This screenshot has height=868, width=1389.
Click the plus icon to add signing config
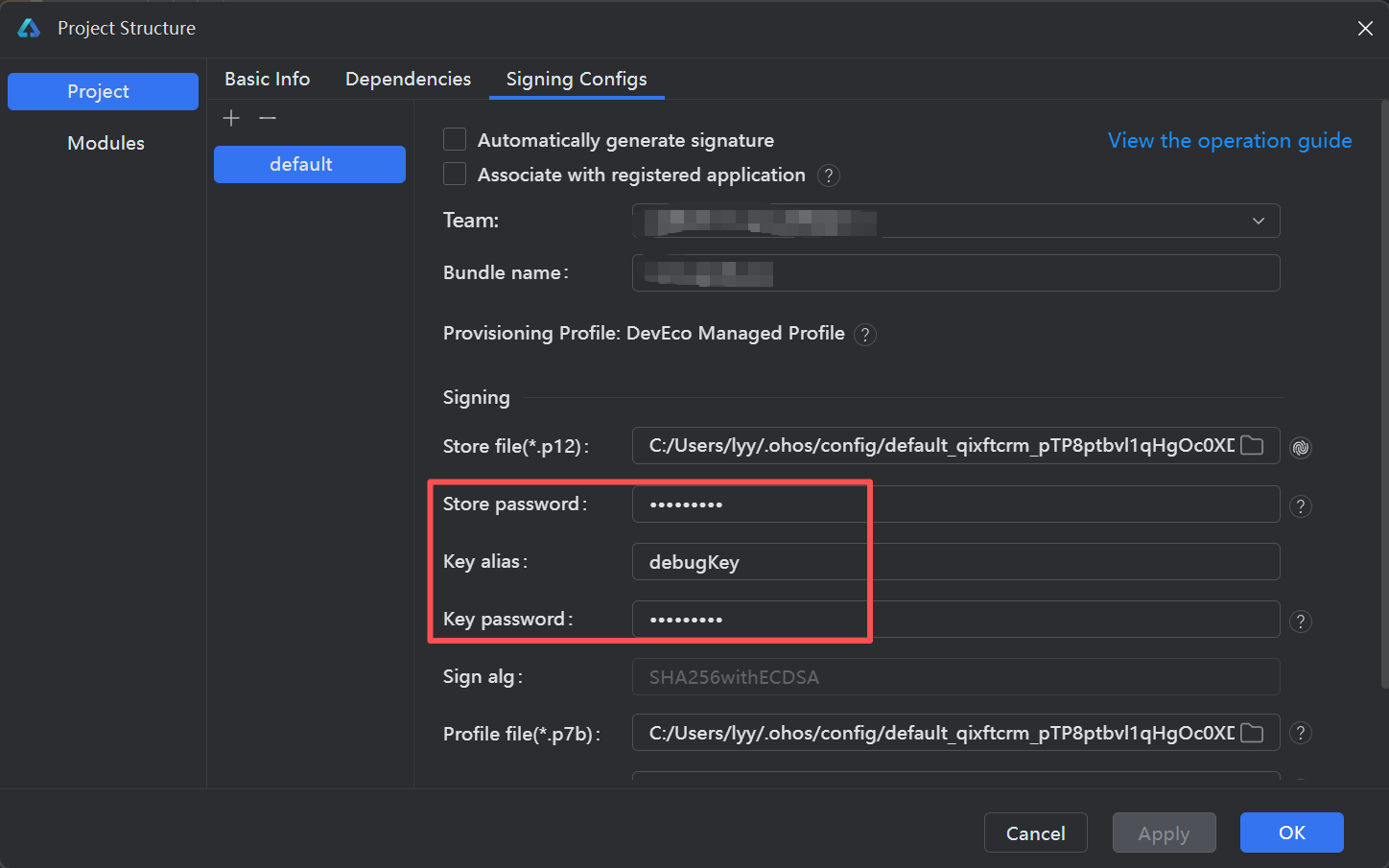[x=231, y=118]
